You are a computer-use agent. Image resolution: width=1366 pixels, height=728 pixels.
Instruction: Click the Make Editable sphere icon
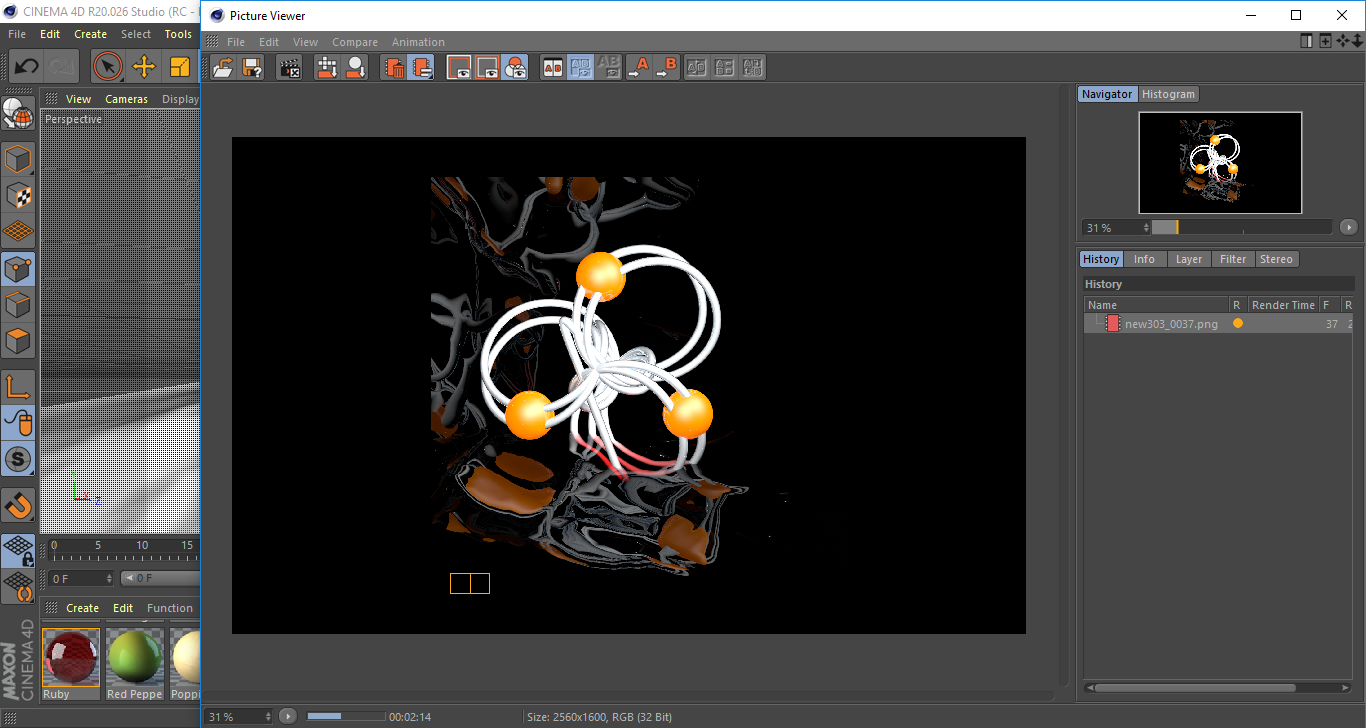pyautogui.click(x=18, y=115)
